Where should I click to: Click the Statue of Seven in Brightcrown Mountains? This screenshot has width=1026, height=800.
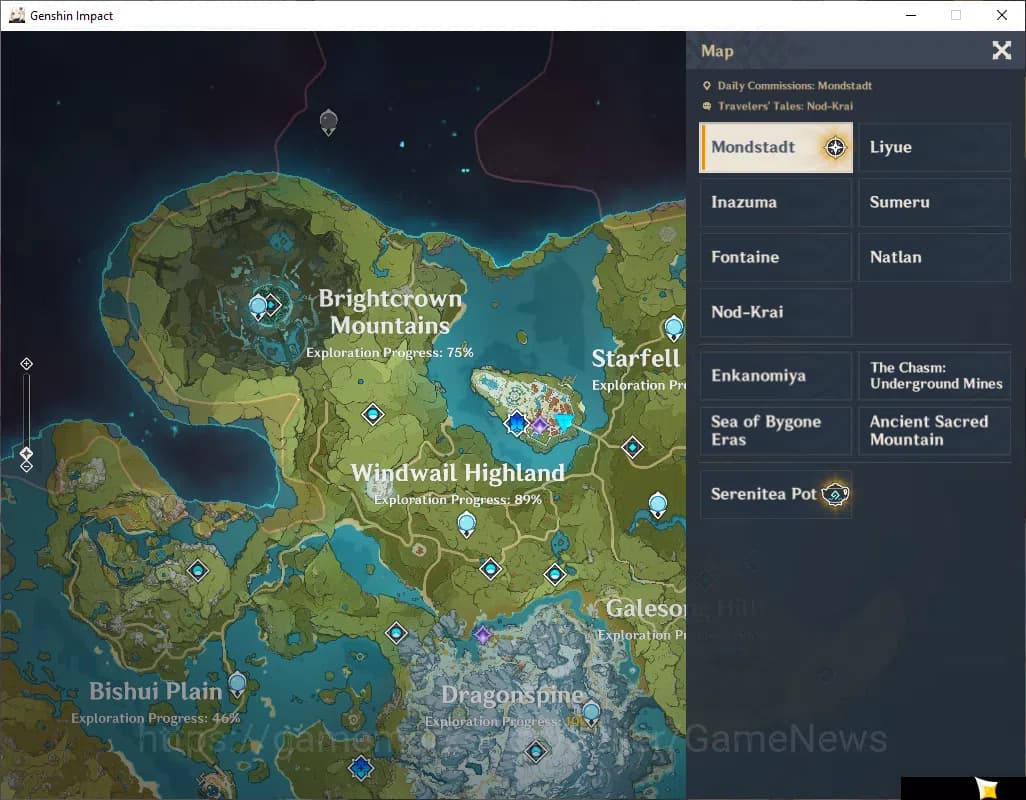pyautogui.click(x=259, y=307)
